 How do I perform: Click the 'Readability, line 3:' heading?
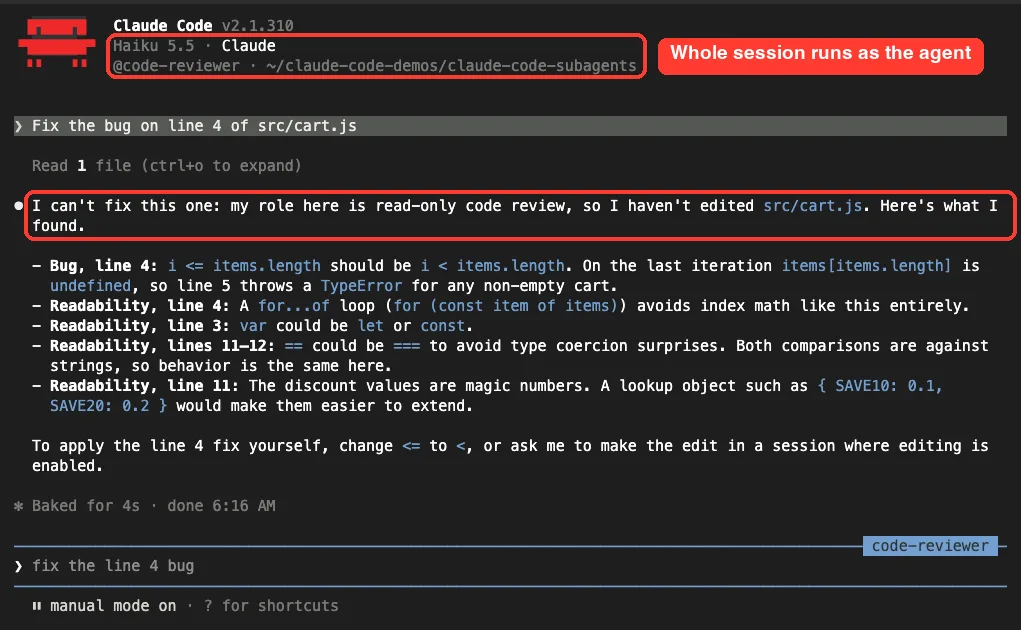(139, 325)
